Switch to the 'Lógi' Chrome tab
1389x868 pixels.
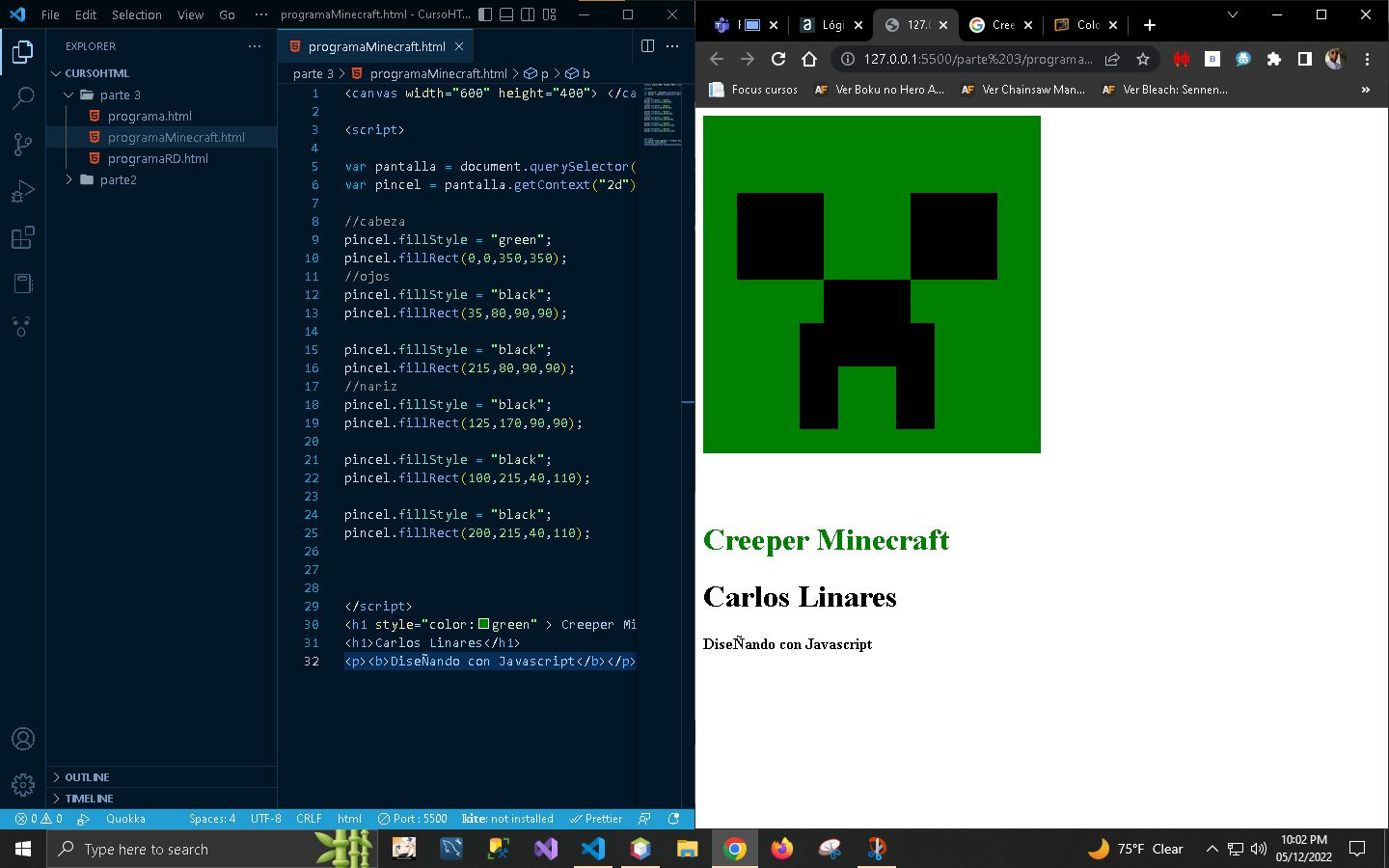pos(831,25)
